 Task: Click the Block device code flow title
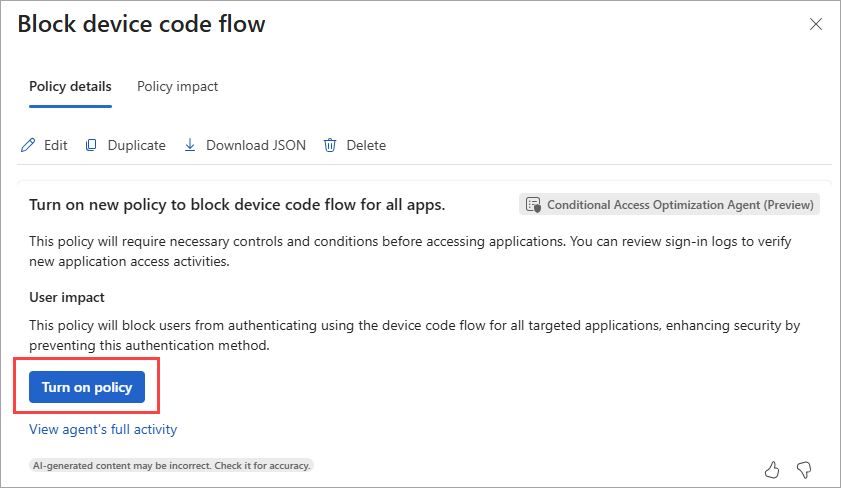(x=142, y=24)
